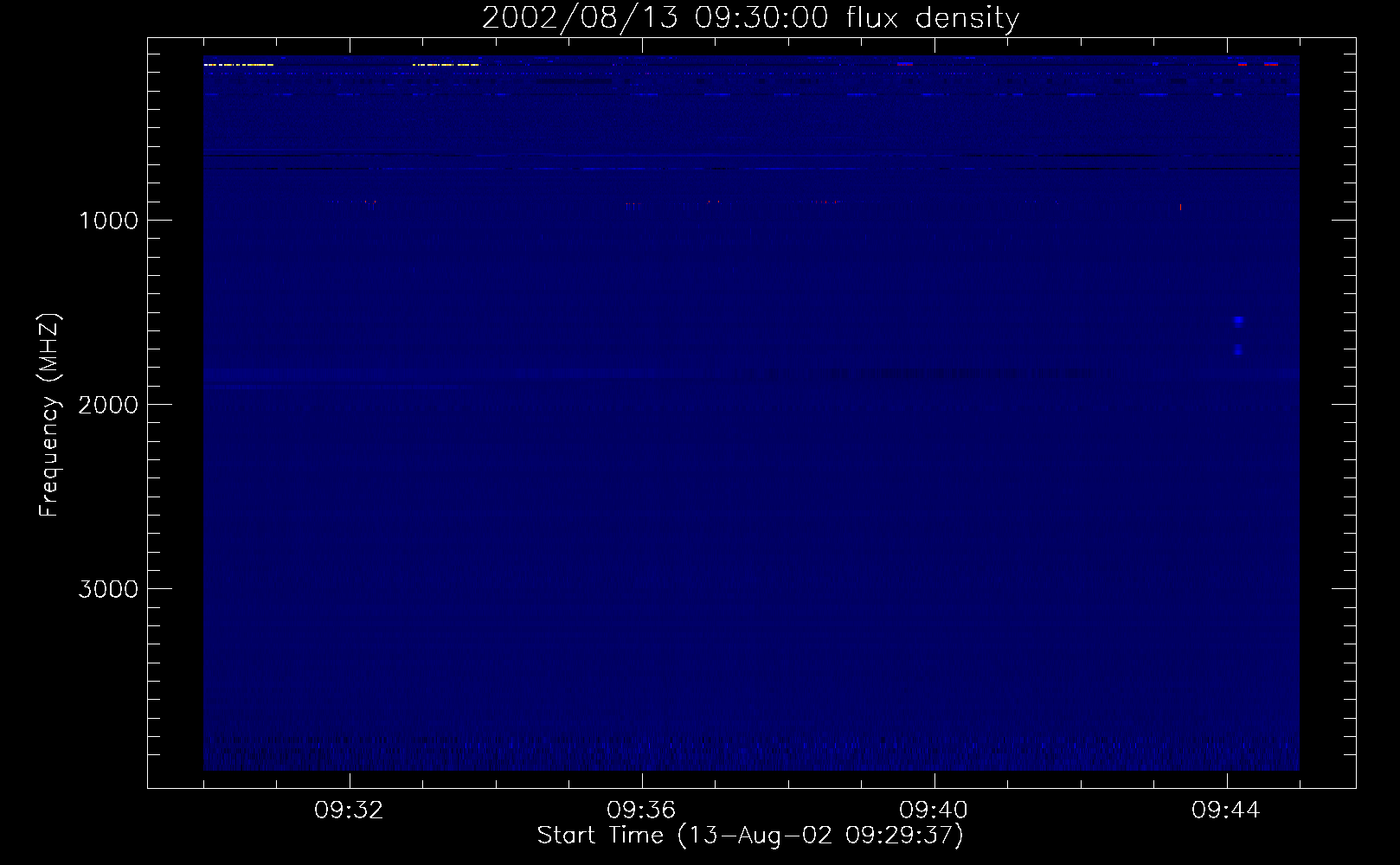Click the 09:40 time tick label

(934, 811)
